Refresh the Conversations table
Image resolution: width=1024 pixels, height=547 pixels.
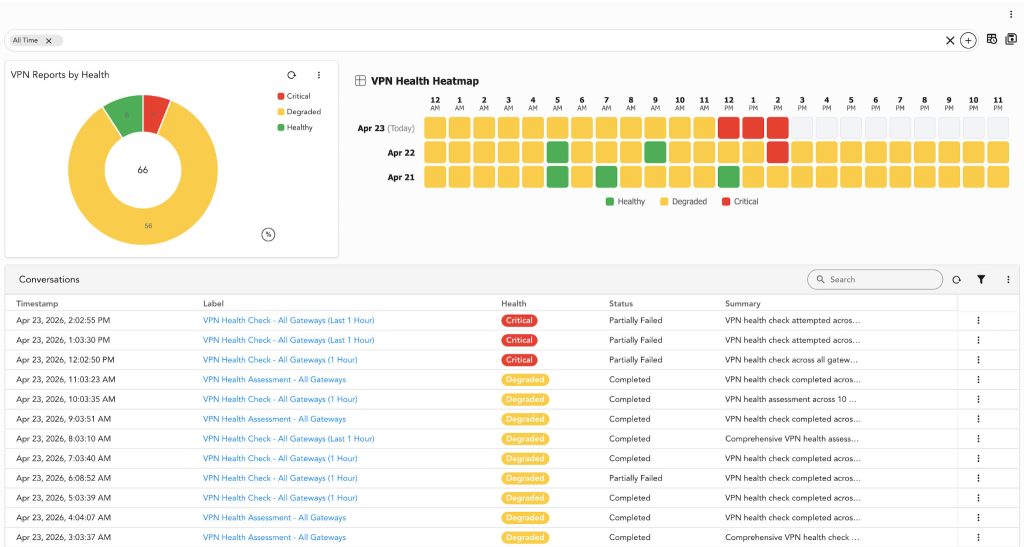pos(956,280)
